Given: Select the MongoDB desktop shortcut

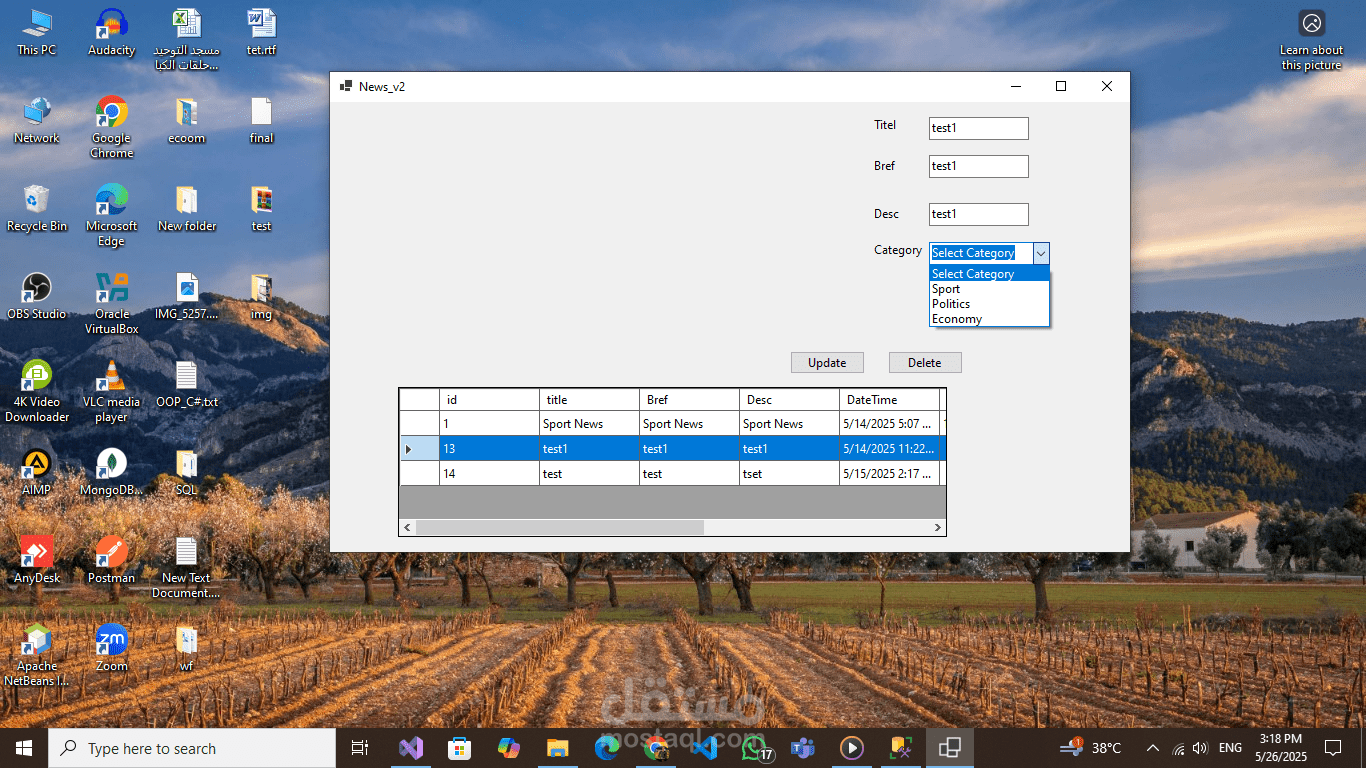Looking at the screenshot, I should [x=111, y=472].
